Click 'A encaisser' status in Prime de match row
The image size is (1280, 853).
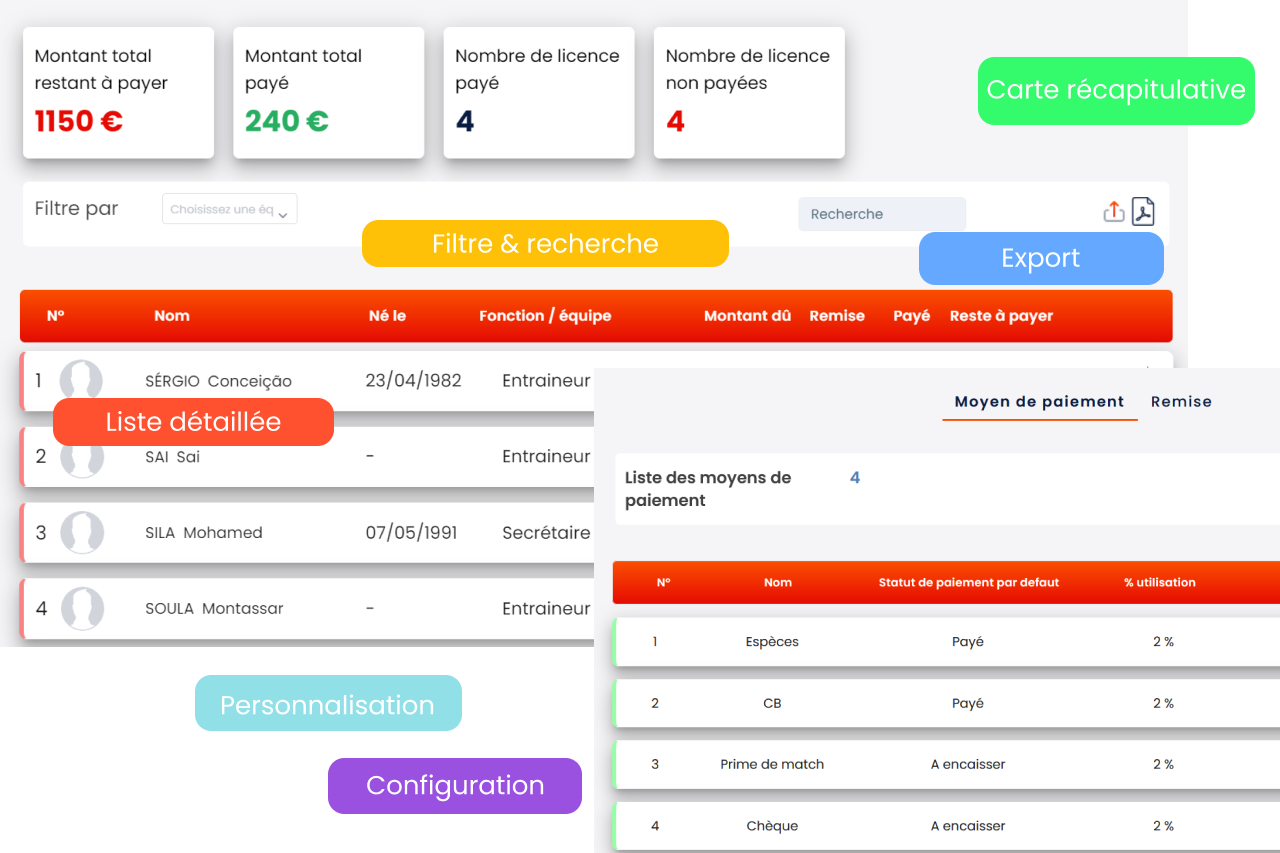tap(968, 764)
